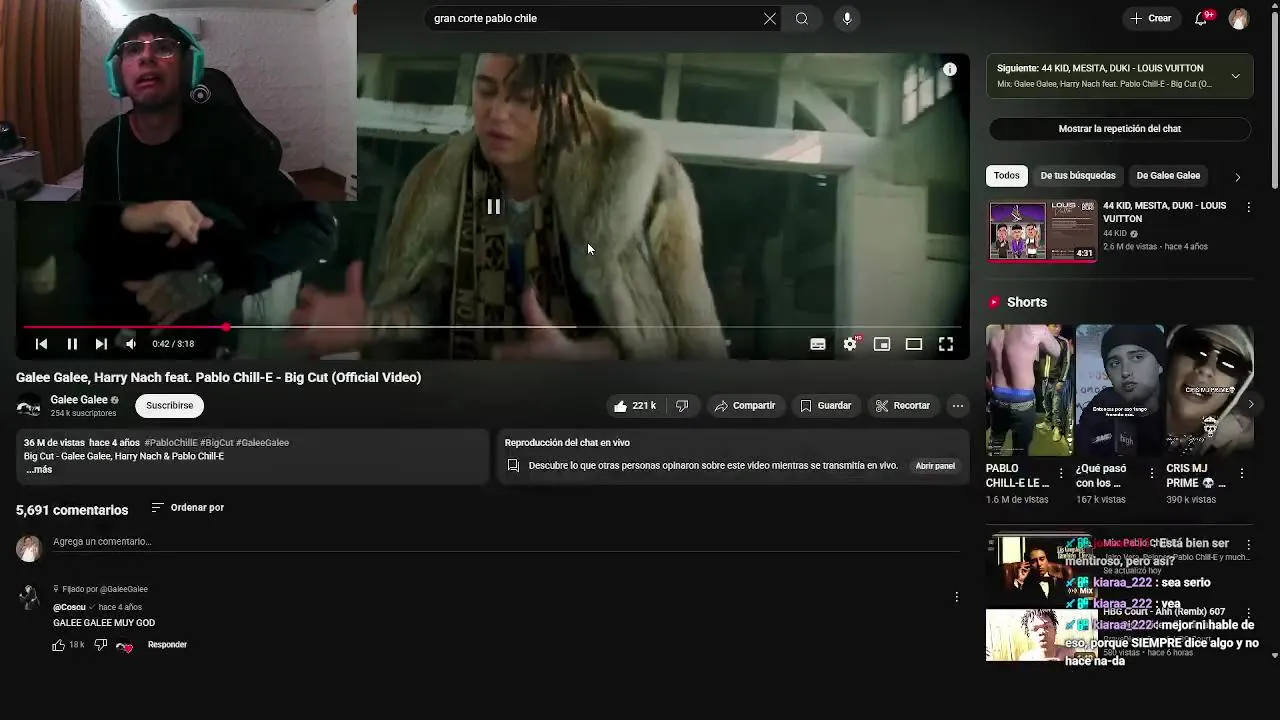Expand description with ...más

point(39,470)
